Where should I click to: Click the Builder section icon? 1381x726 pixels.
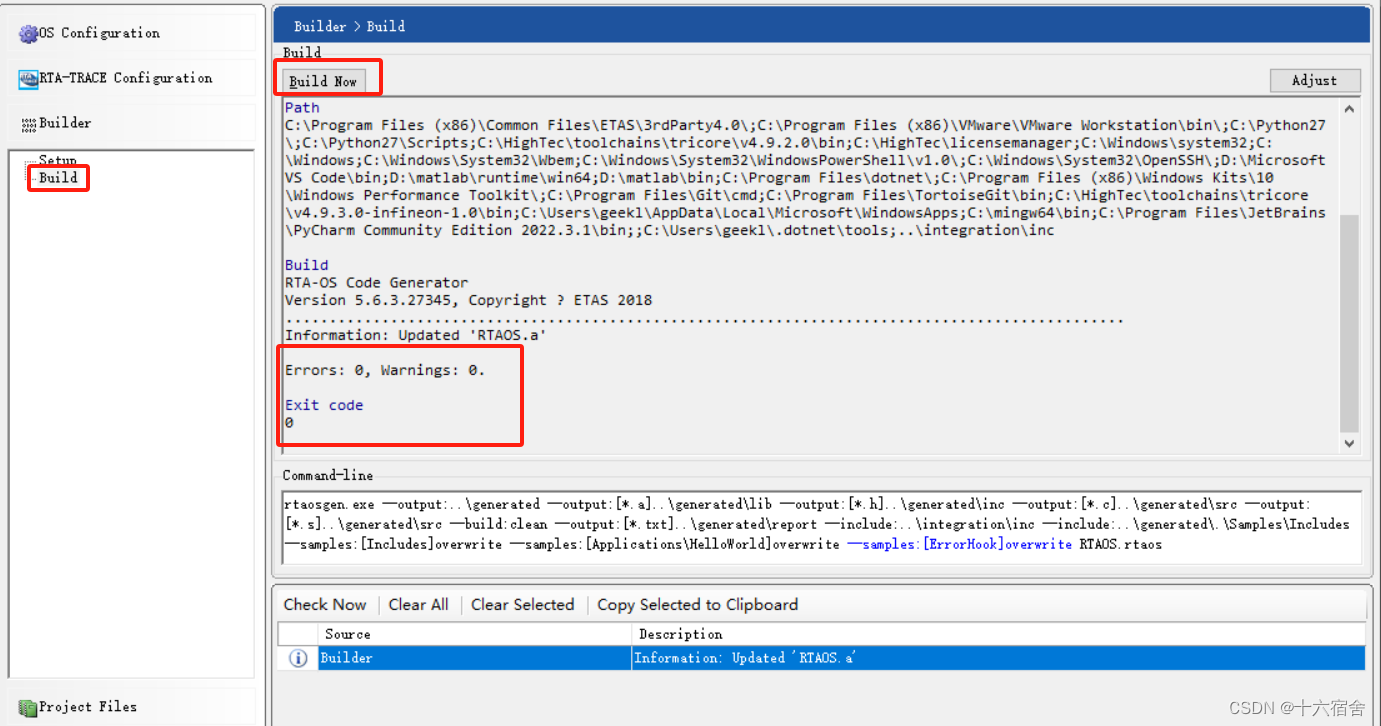pos(30,124)
